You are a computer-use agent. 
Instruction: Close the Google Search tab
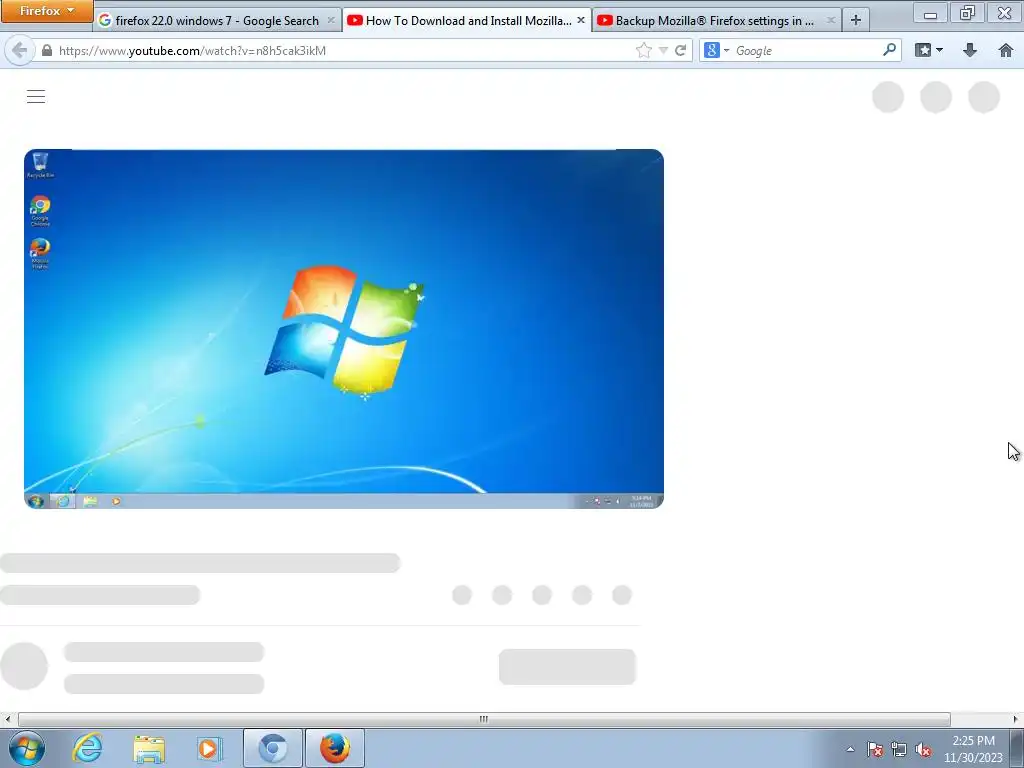[330, 20]
